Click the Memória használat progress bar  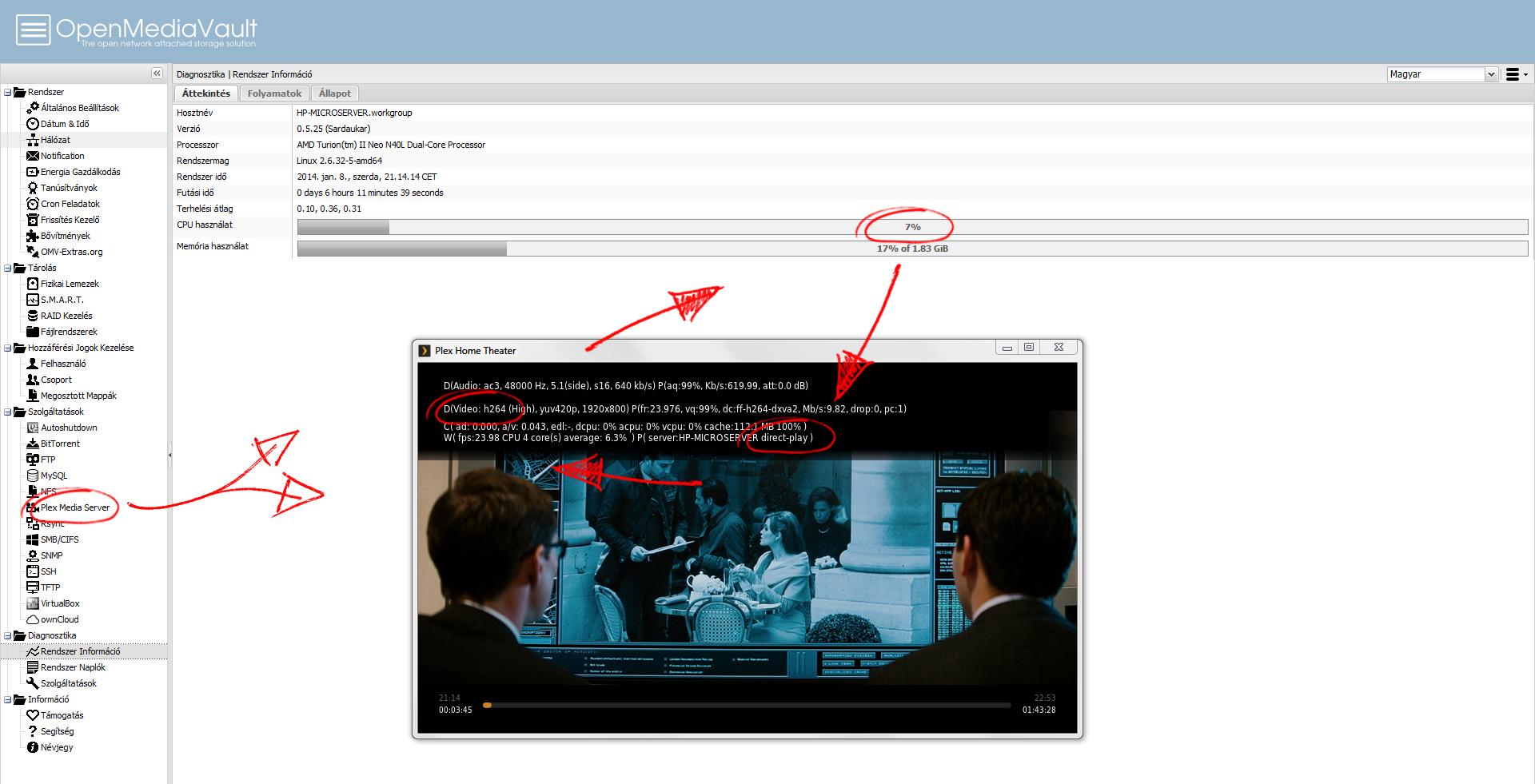[x=912, y=249]
